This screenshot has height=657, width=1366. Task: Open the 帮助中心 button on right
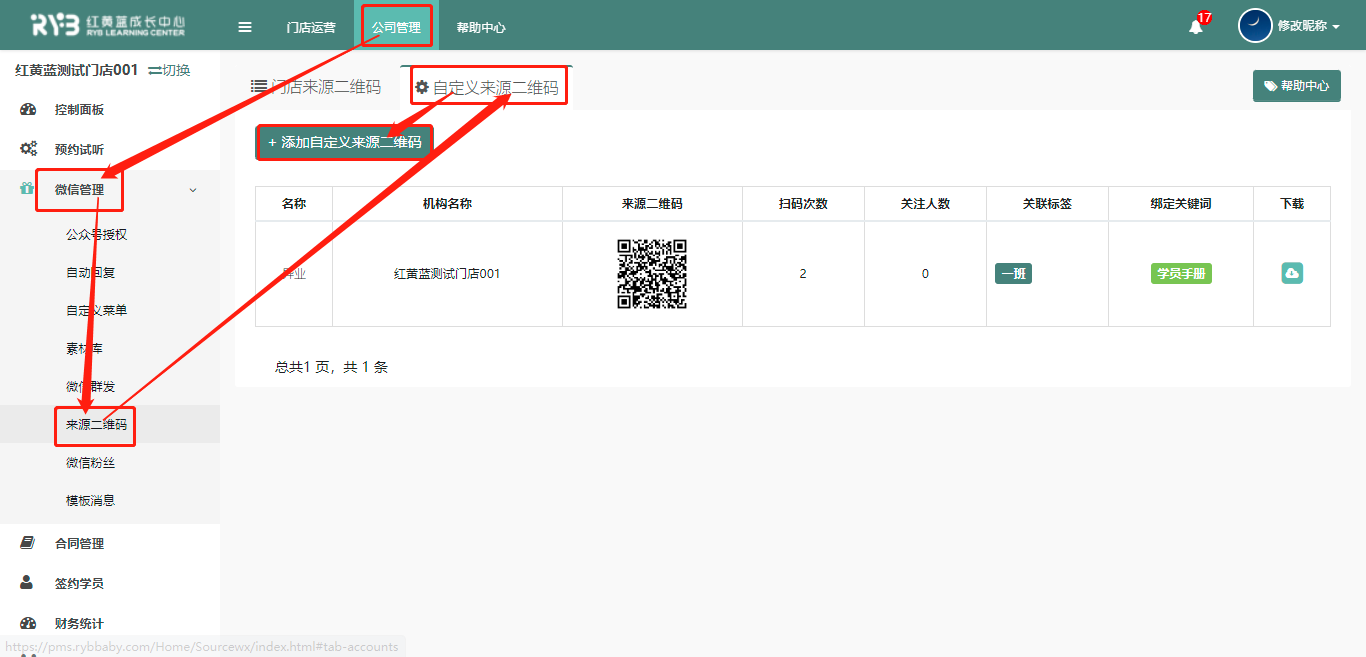coord(1296,86)
